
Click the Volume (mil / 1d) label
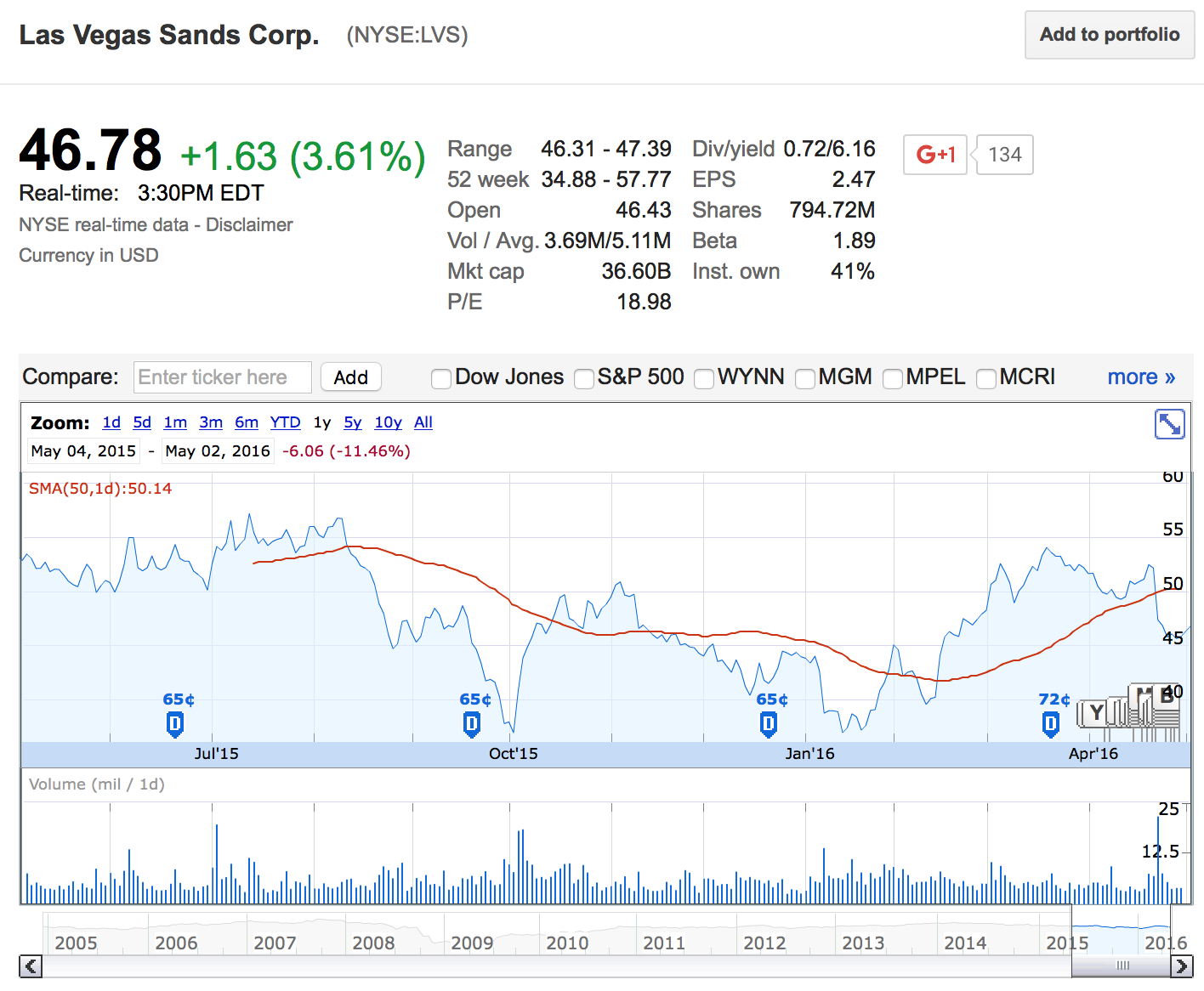pyautogui.click(x=97, y=784)
